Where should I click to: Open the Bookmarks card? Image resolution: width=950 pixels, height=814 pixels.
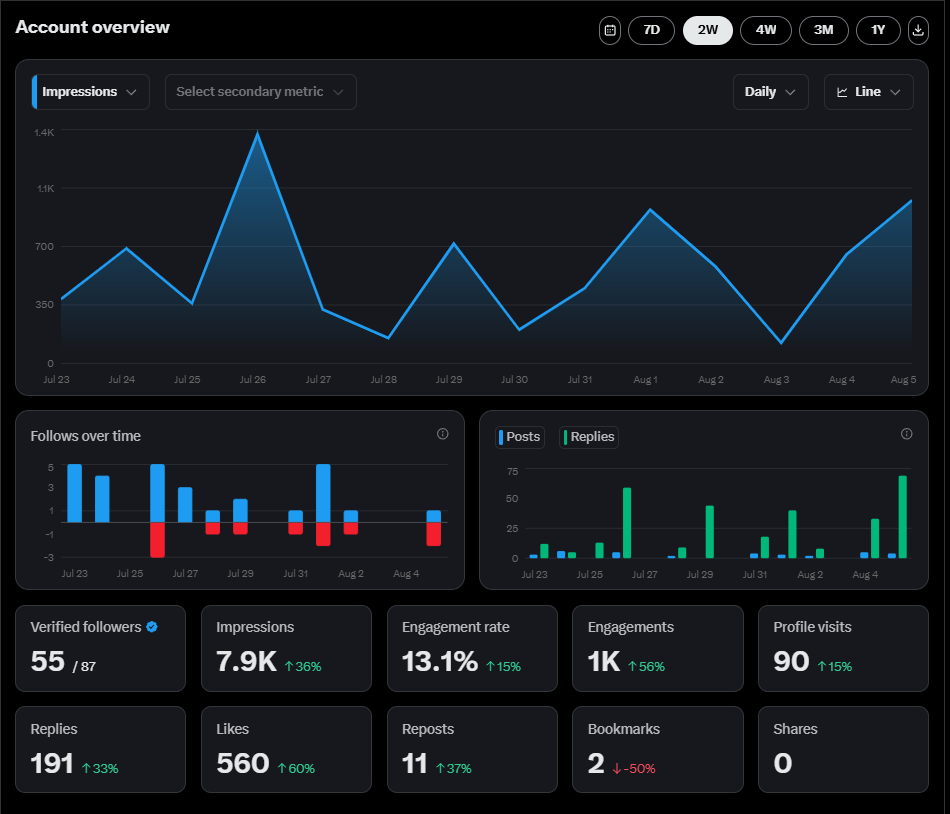coord(658,749)
